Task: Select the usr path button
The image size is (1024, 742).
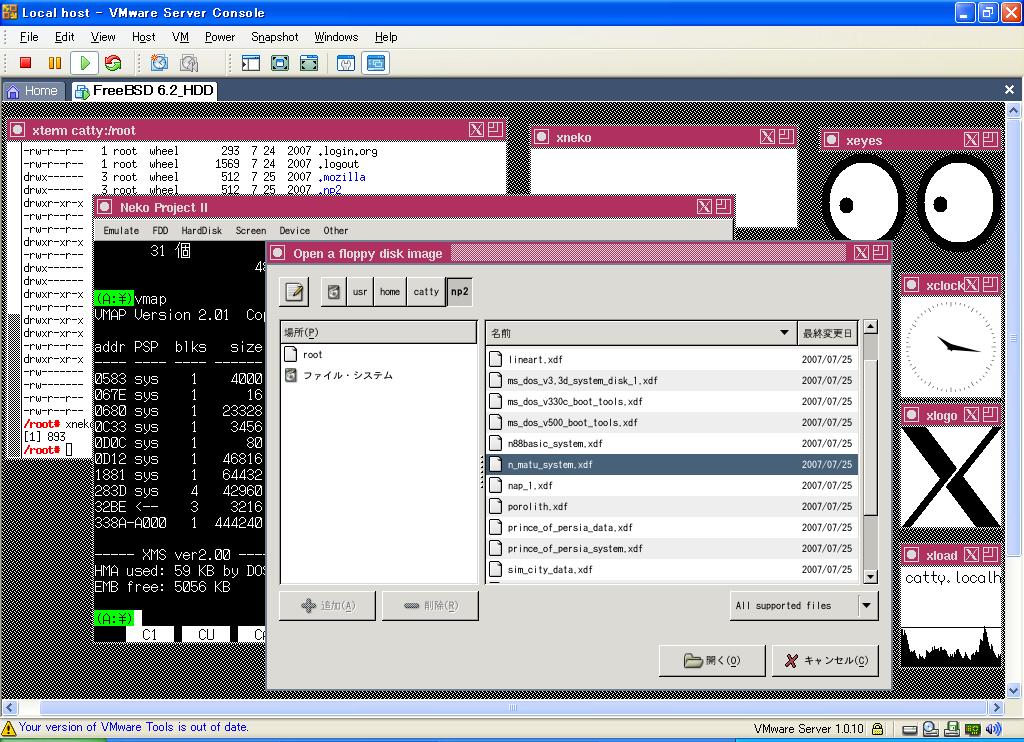Action: click(360, 291)
